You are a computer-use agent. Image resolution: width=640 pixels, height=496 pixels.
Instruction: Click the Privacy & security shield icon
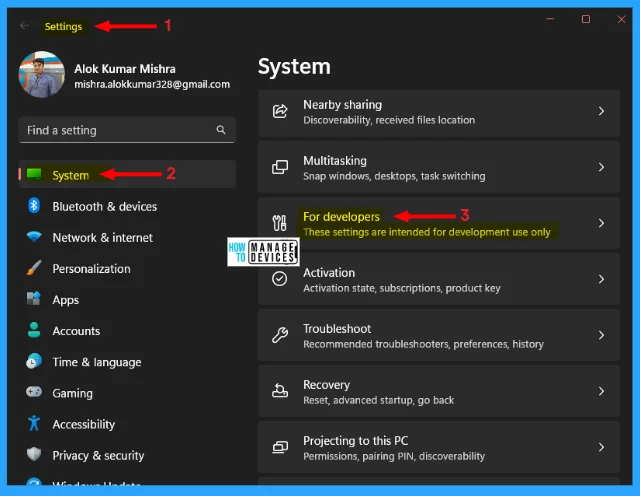[x=34, y=454]
